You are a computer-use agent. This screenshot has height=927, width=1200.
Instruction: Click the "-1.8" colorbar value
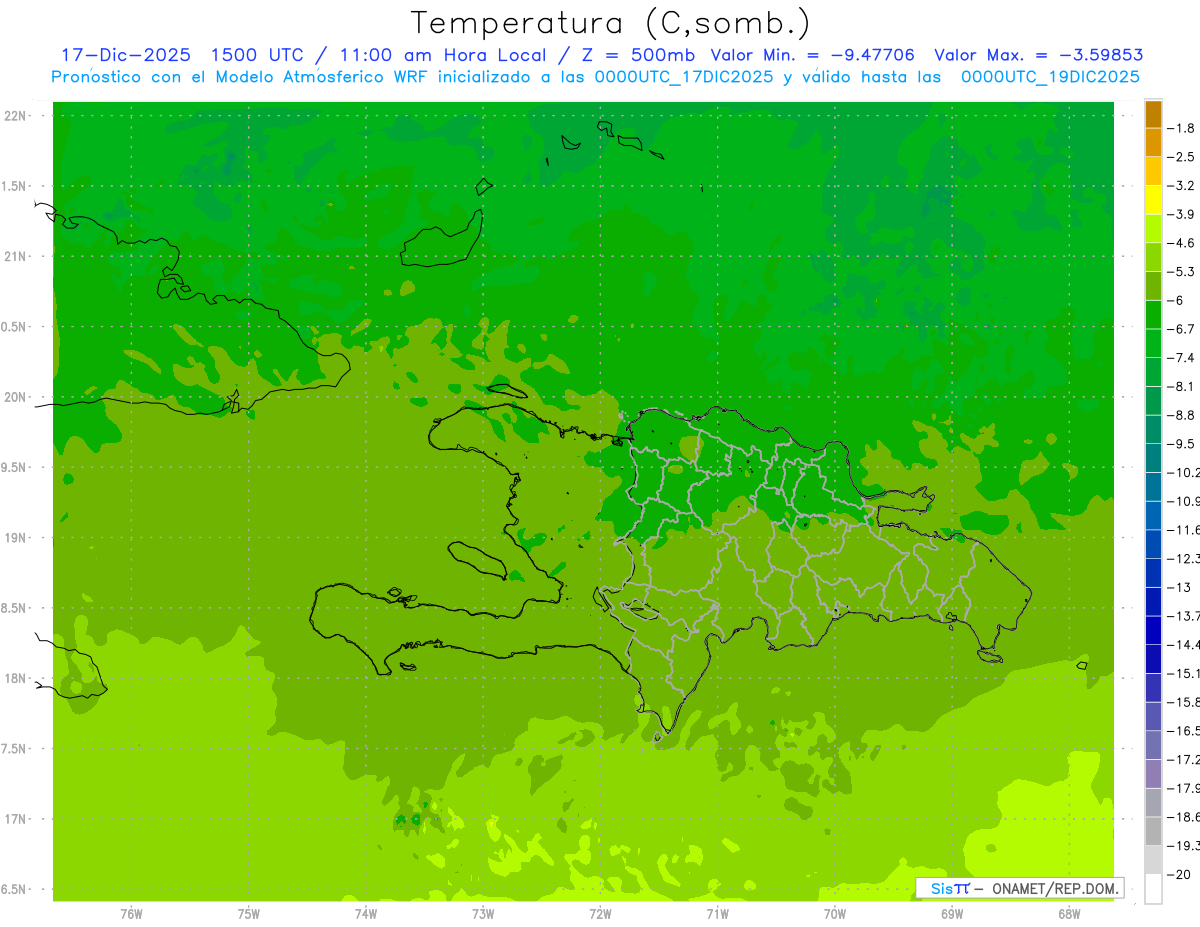(1182, 128)
